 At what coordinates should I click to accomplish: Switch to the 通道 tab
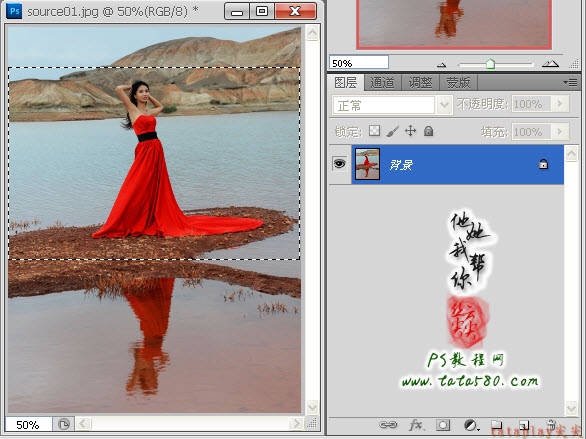click(382, 83)
